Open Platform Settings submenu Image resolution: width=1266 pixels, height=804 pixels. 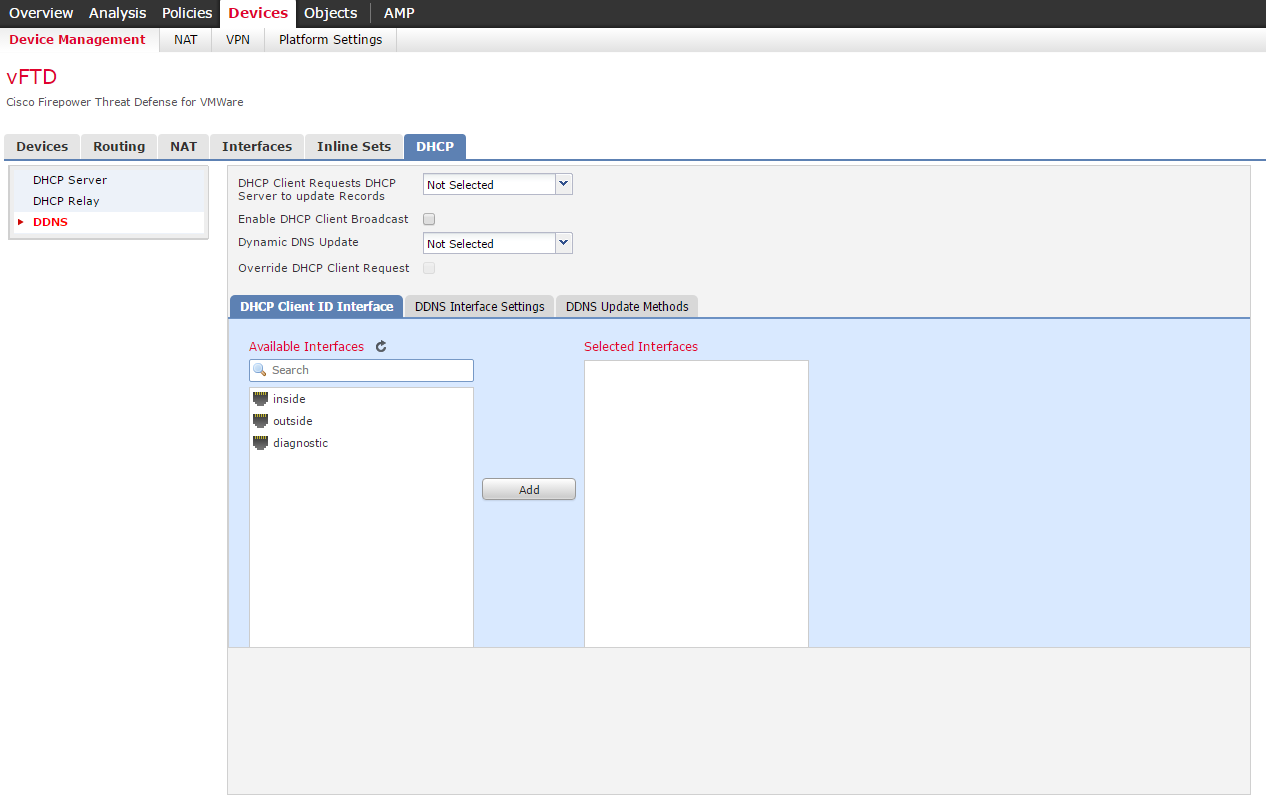[330, 40]
